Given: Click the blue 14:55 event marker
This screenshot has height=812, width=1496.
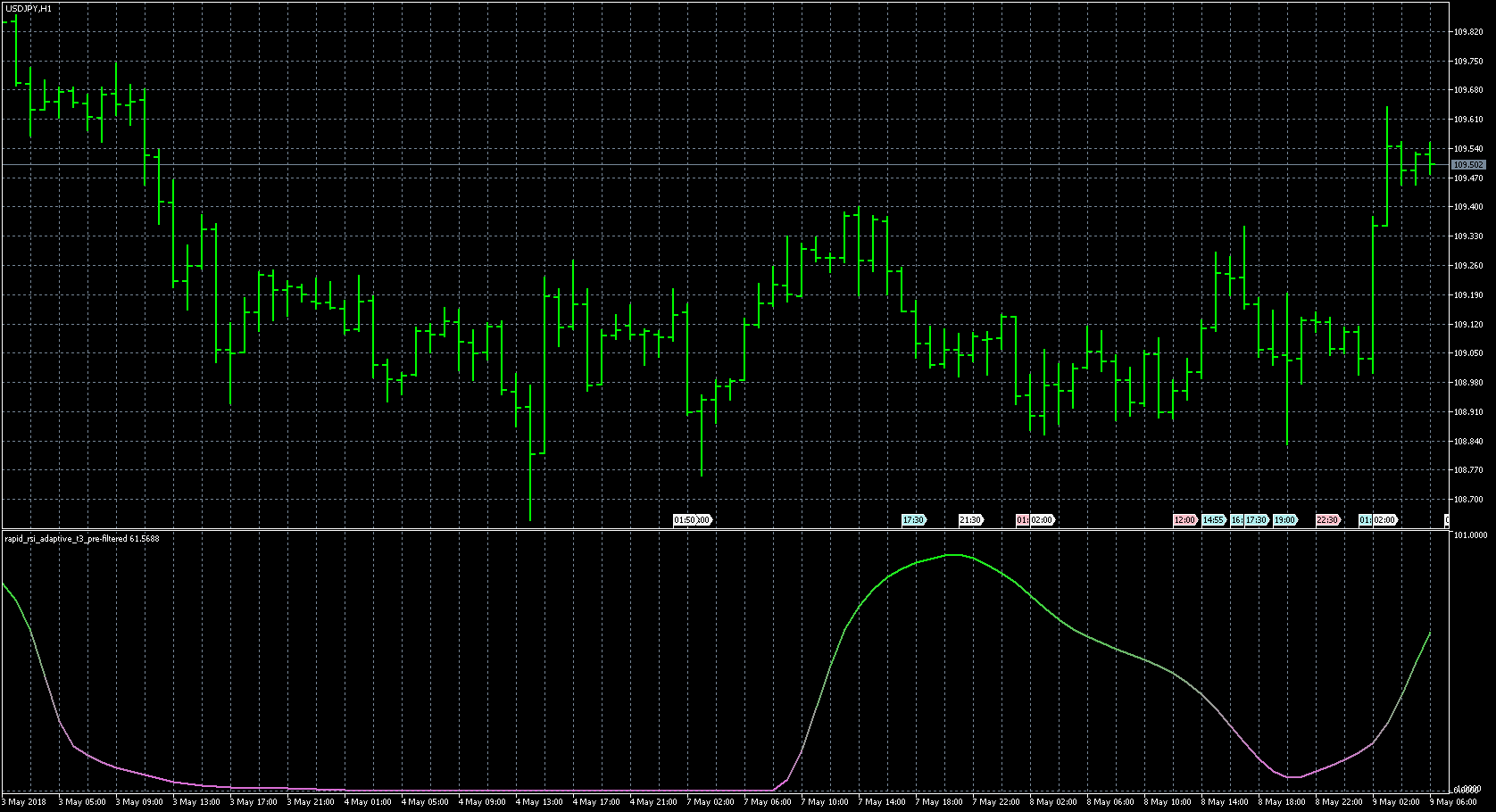Looking at the screenshot, I should 1213,519.
